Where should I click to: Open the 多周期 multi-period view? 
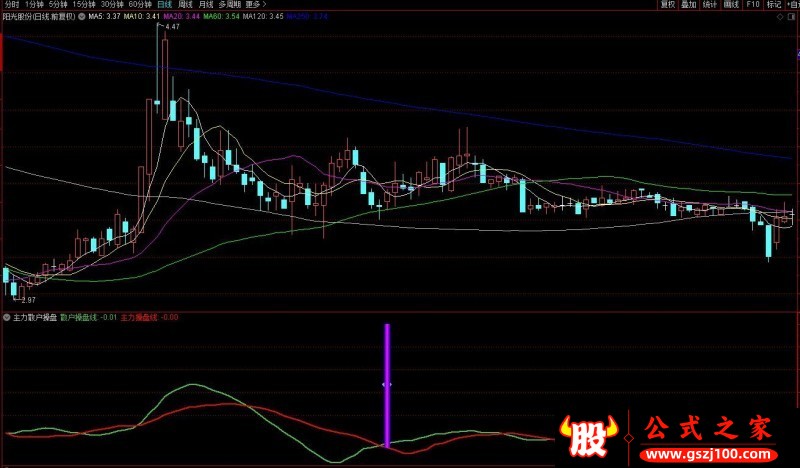click(230, 4)
